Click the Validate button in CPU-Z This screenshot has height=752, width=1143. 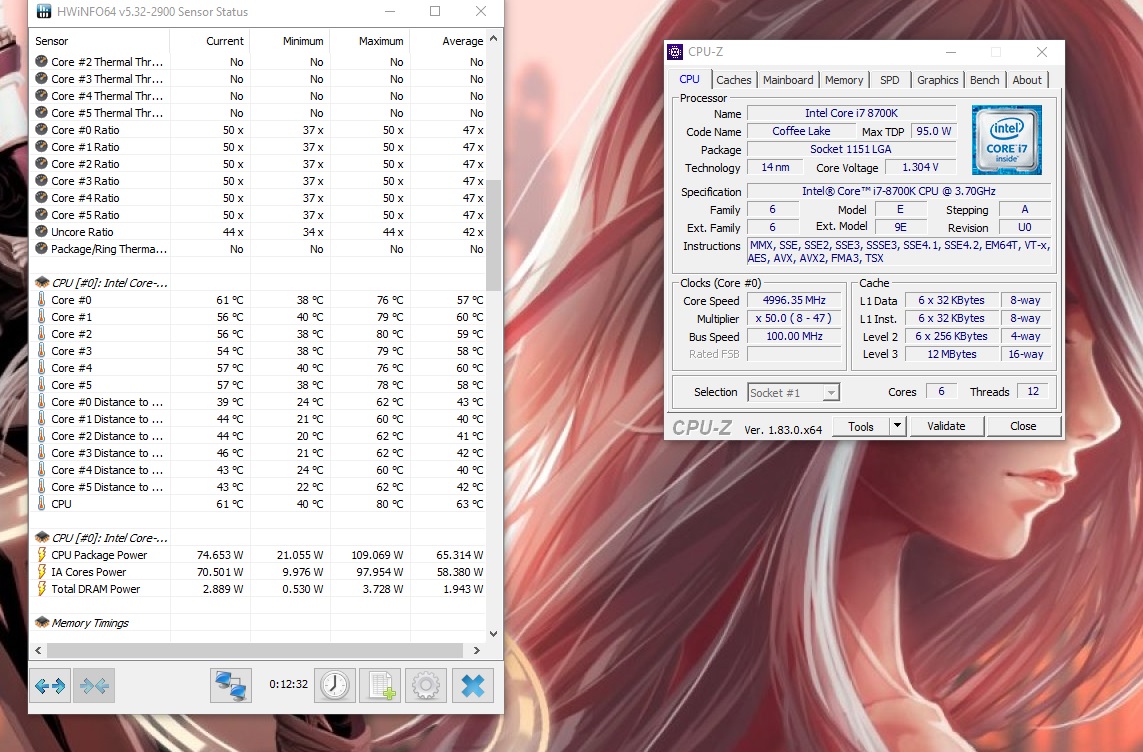pyautogui.click(x=946, y=426)
